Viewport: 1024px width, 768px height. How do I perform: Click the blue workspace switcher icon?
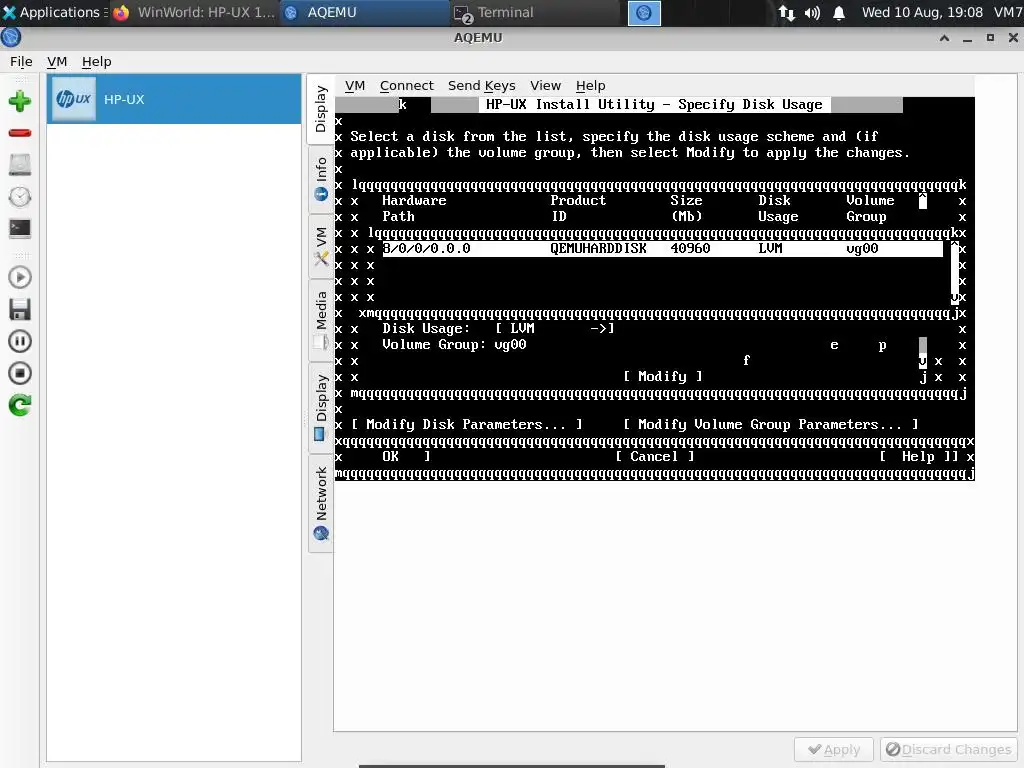click(644, 12)
